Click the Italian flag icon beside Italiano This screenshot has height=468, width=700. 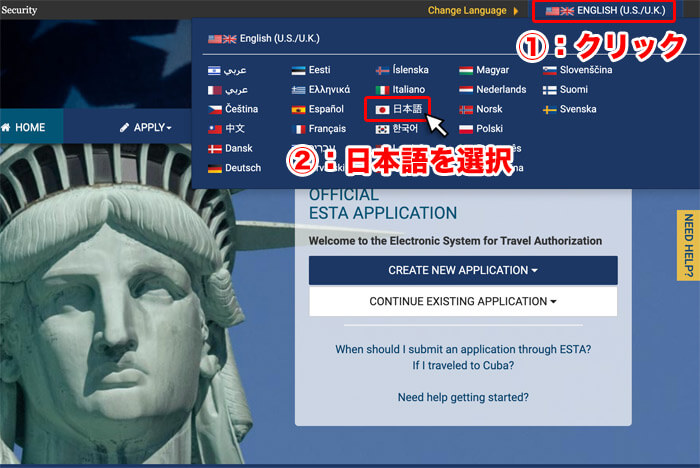[x=382, y=90]
